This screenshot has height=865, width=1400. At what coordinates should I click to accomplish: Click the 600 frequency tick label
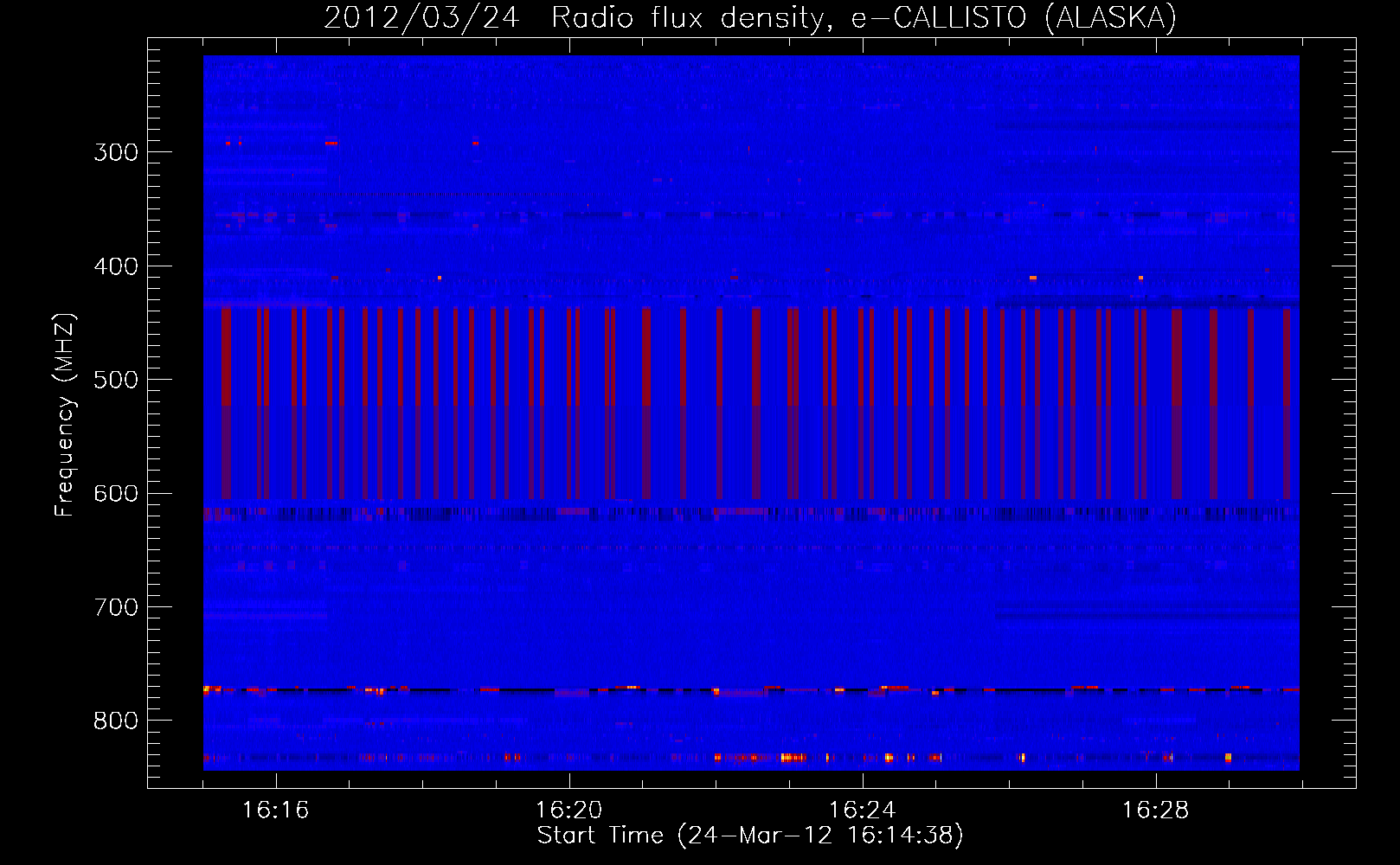(116, 494)
